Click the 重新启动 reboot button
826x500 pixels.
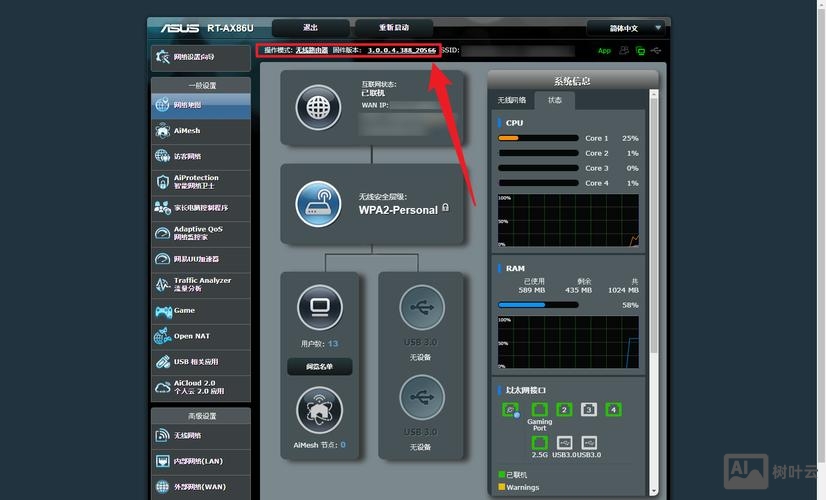click(x=393, y=28)
